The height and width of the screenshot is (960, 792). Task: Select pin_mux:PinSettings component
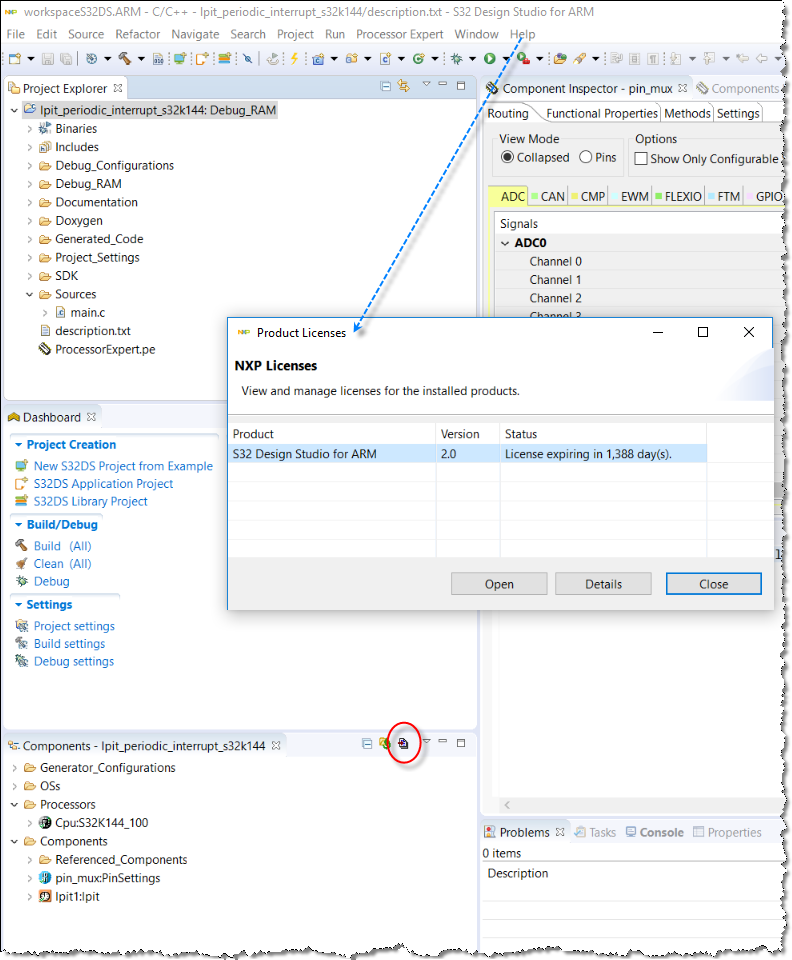click(x=108, y=877)
